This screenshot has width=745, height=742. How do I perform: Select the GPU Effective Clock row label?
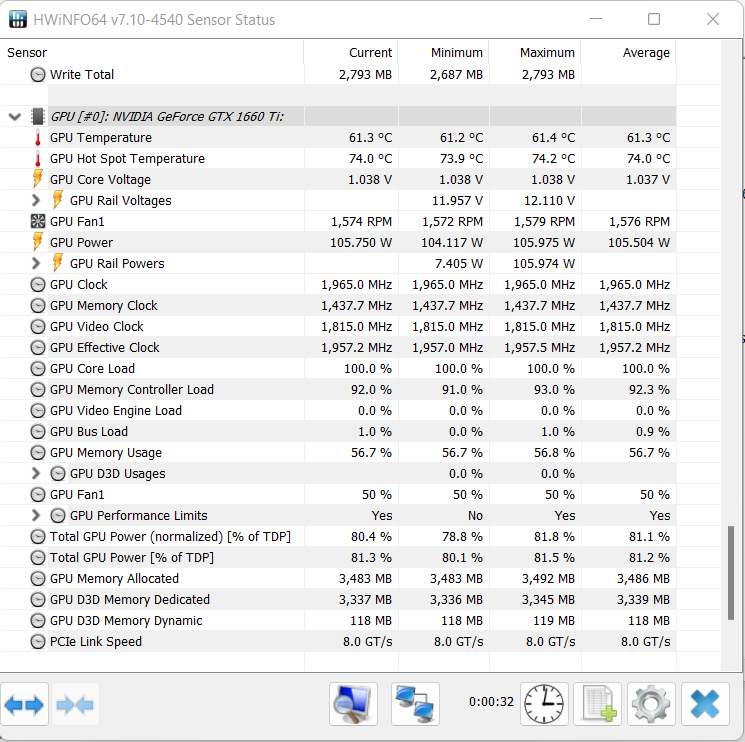tap(105, 348)
